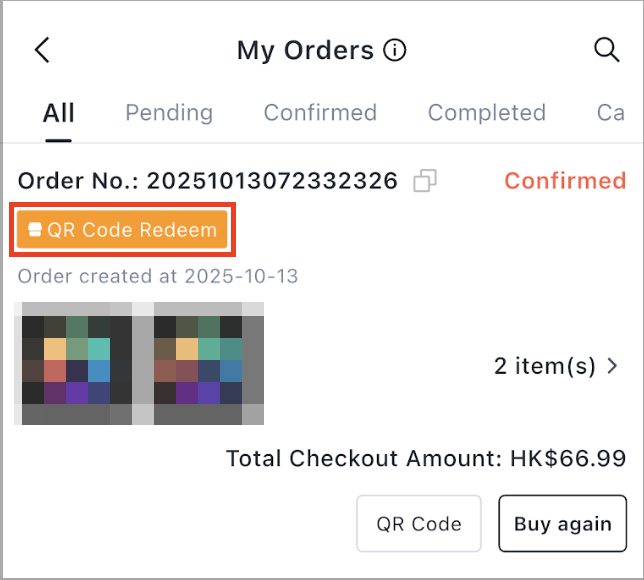Tap the search magnifier icon
The image size is (644, 580).
tap(607, 50)
